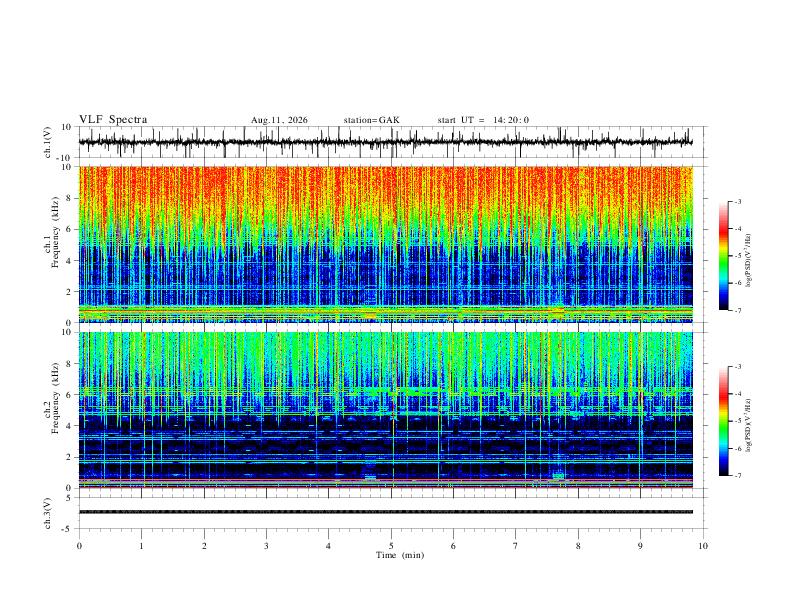This screenshot has width=792, height=612.
Task: Click the 0 minute tick label
Action: tap(79, 546)
